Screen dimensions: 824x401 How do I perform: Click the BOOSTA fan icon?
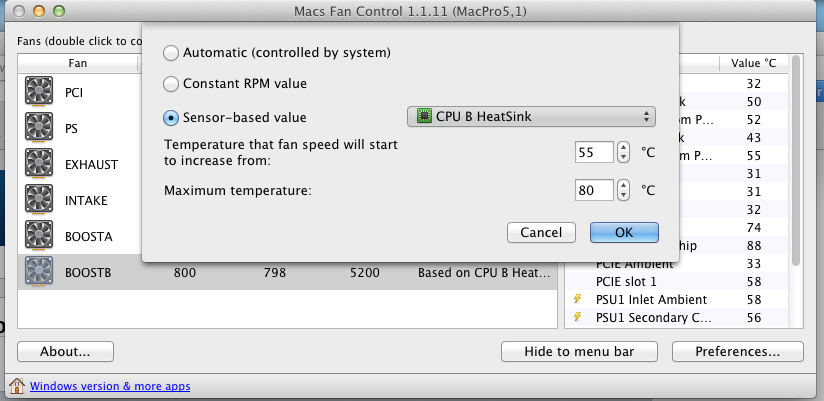pyautogui.click(x=39, y=236)
